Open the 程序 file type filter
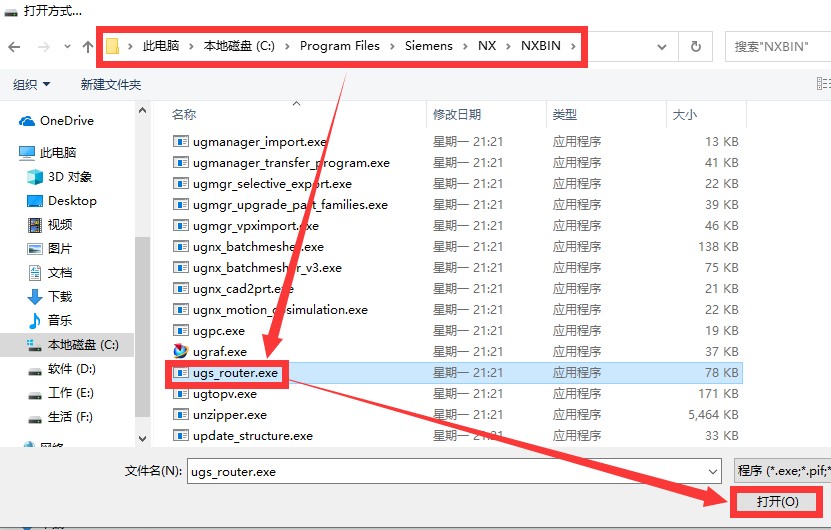Image resolution: width=831 pixels, height=530 pixels. tap(782, 471)
